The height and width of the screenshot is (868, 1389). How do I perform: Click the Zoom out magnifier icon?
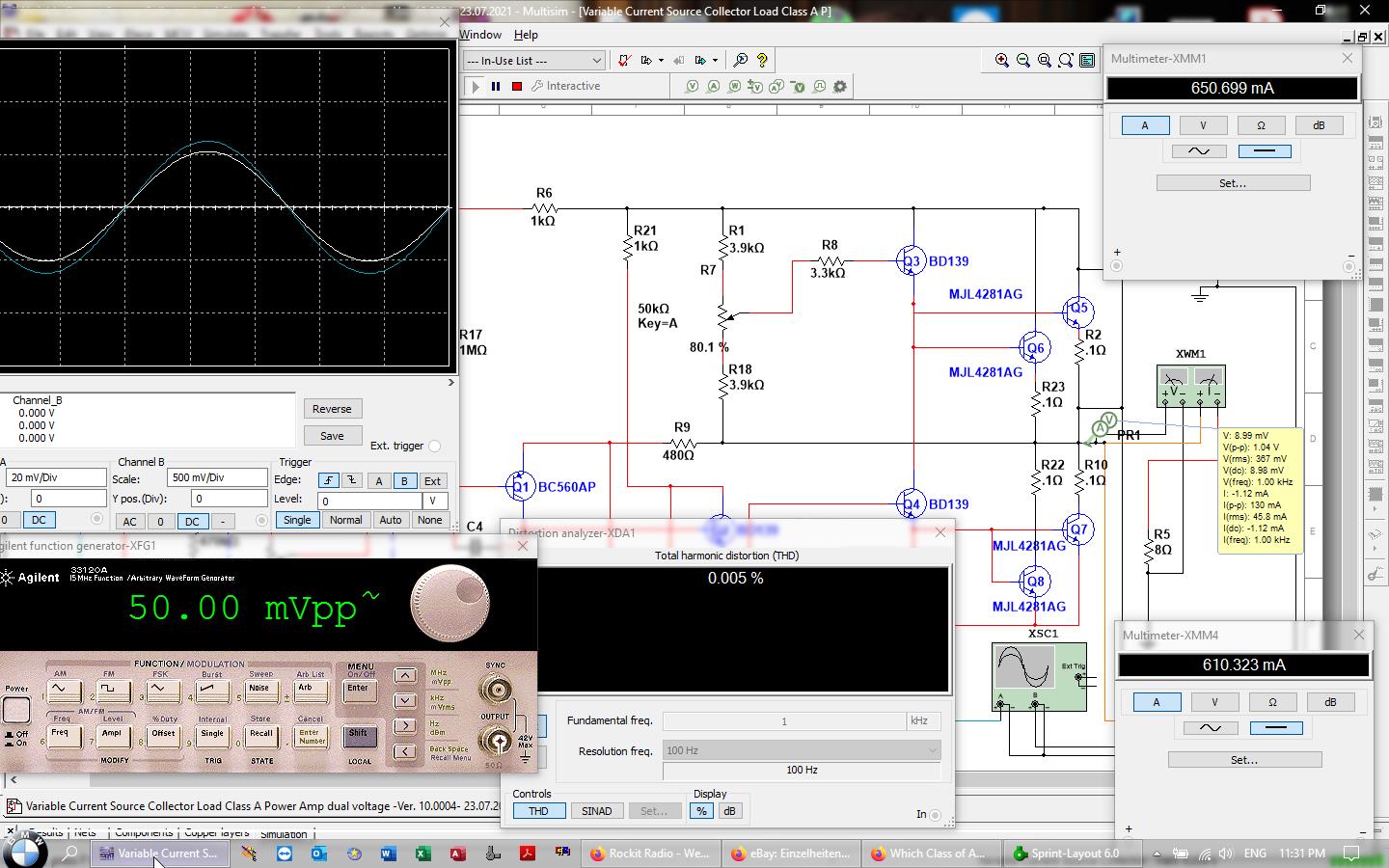[x=1023, y=60]
